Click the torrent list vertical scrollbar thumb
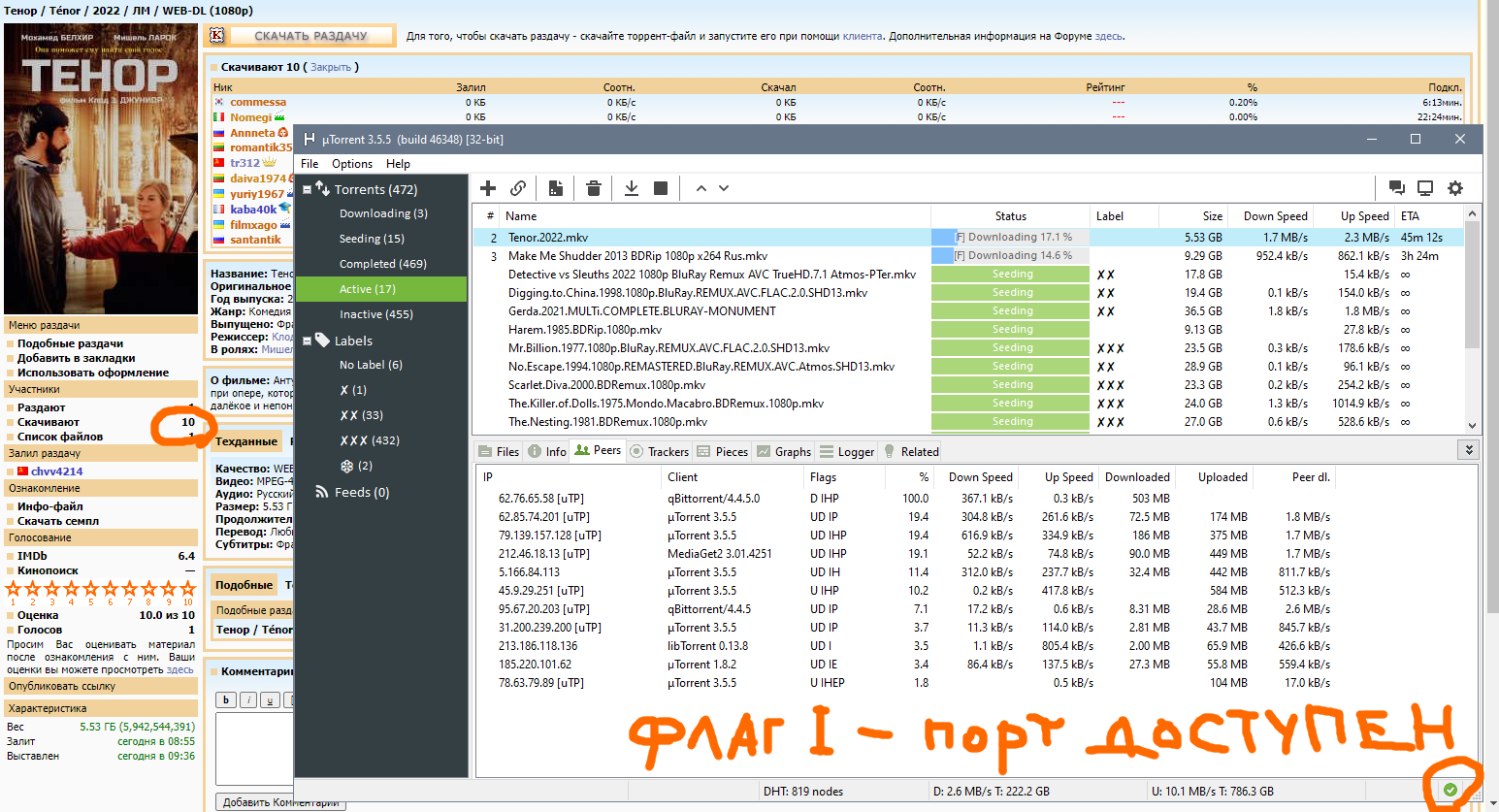The height and width of the screenshot is (812, 1499). (1472, 285)
